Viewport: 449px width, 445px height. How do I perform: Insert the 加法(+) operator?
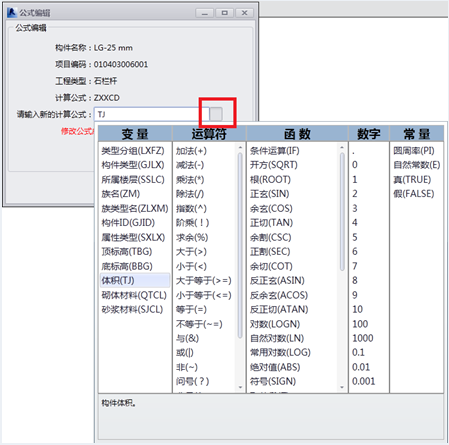(191, 151)
